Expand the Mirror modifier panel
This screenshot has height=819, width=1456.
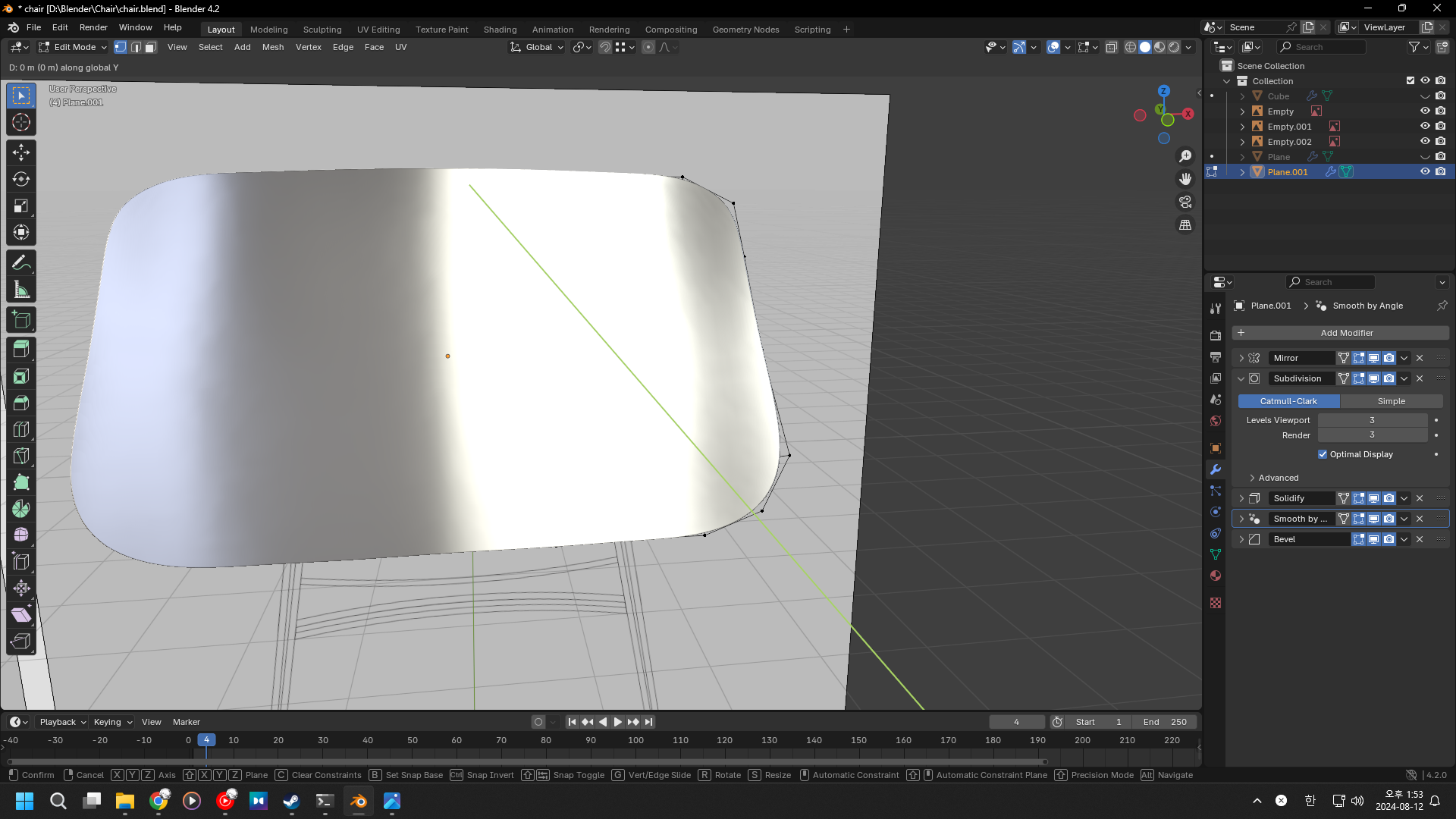pos(1241,358)
